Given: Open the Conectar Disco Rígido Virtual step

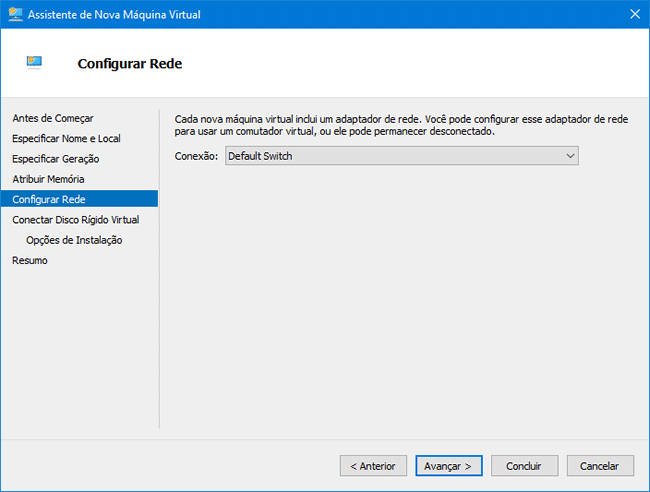Looking at the screenshot, I should coord(75,220).
